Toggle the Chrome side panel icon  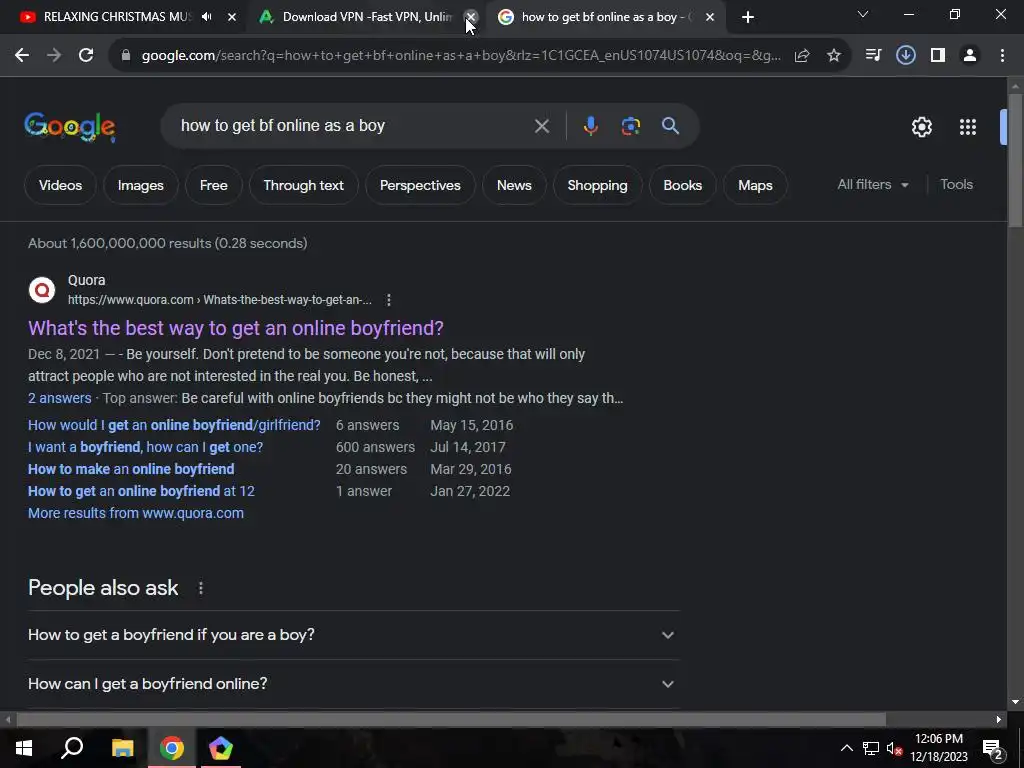(938, 56)
